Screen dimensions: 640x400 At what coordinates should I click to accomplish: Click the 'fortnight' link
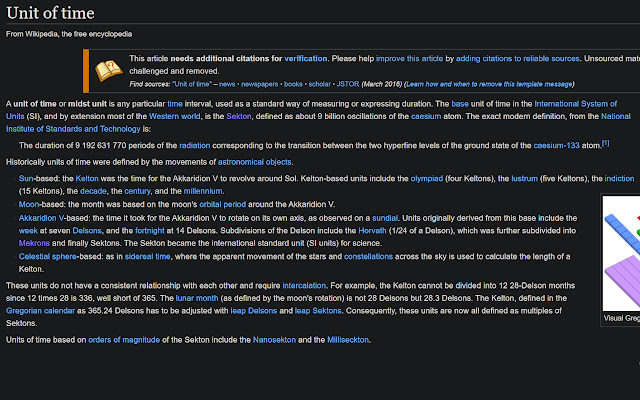(x=150, y=231)
